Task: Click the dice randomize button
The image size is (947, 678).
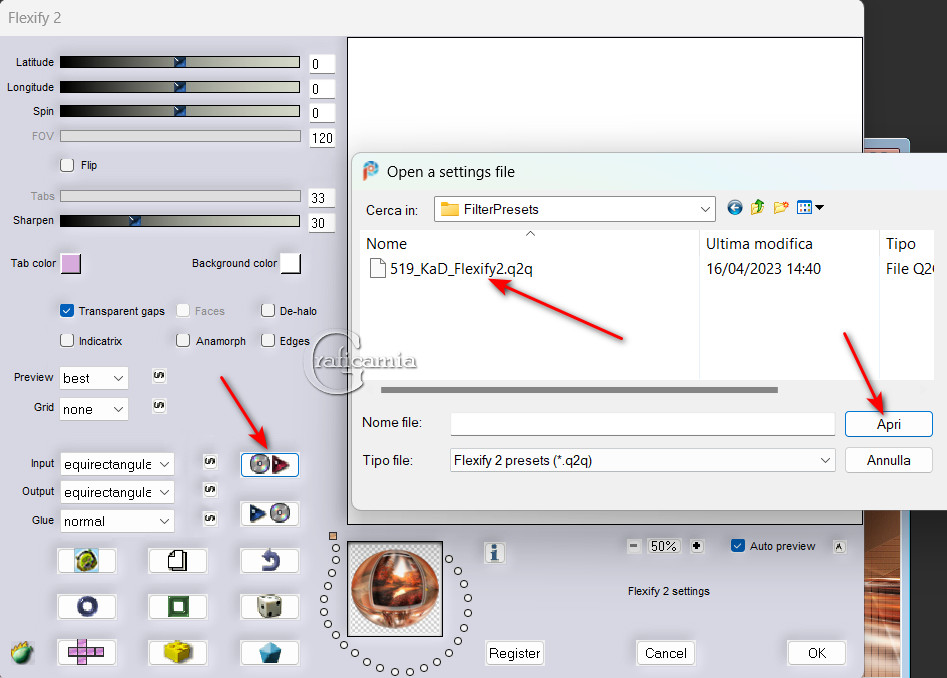Action: (269, 606)
